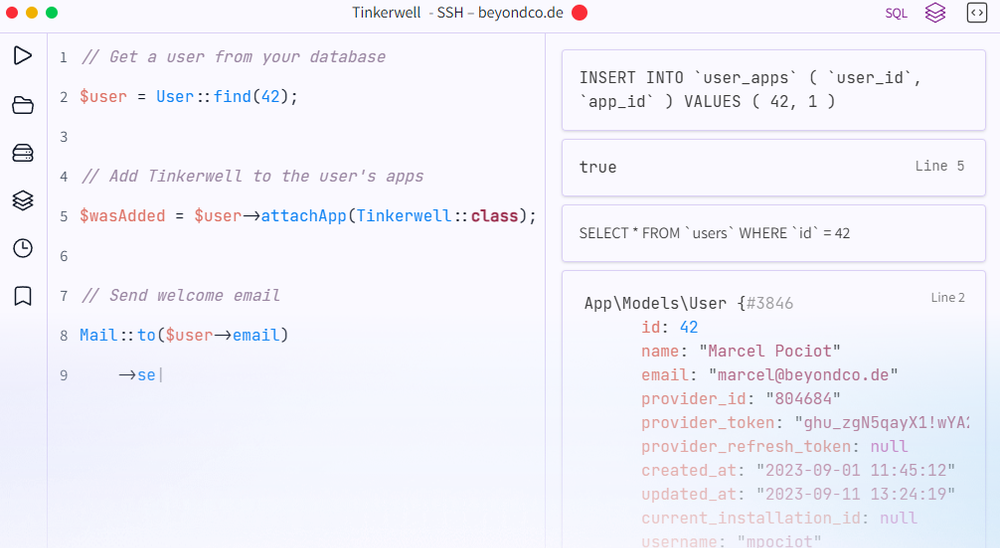Toggle the SQL query view
This screenshot has width=1000, height=548.
coord(896,13)
